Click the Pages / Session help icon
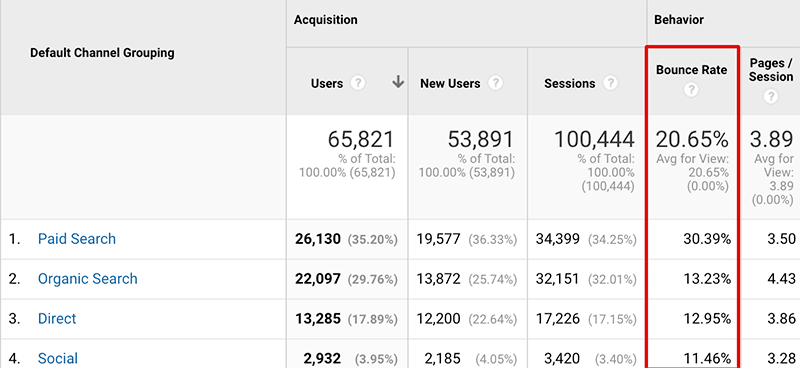Image resolution: width=800 pixels, height=368 pixels. pyautogui.click(x=771, y=96)
